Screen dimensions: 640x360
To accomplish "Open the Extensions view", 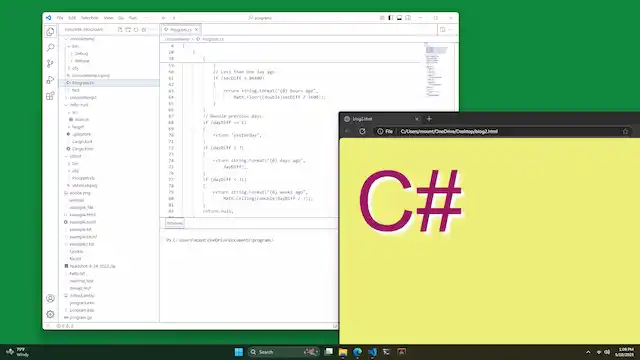I will tap(50, 96).
